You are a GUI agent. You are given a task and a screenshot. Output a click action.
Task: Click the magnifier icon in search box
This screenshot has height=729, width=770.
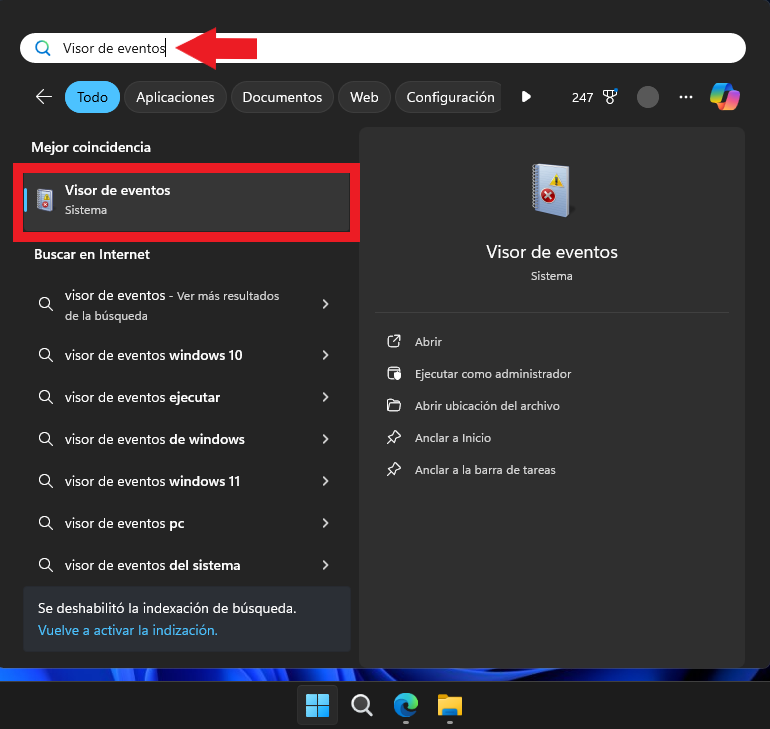(43, 48)
